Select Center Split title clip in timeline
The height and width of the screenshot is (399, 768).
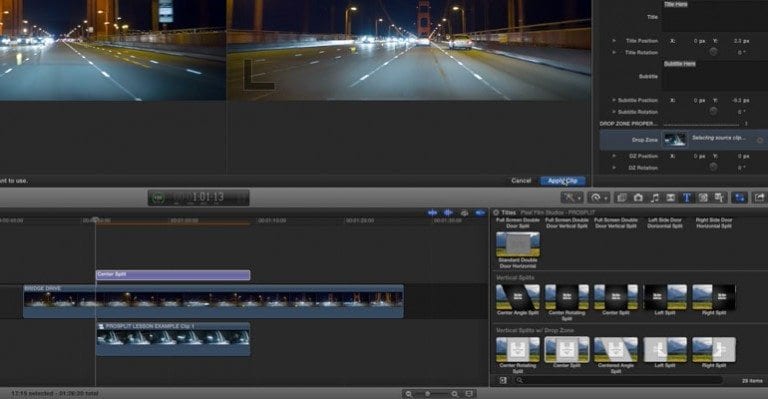coord(173,275)
